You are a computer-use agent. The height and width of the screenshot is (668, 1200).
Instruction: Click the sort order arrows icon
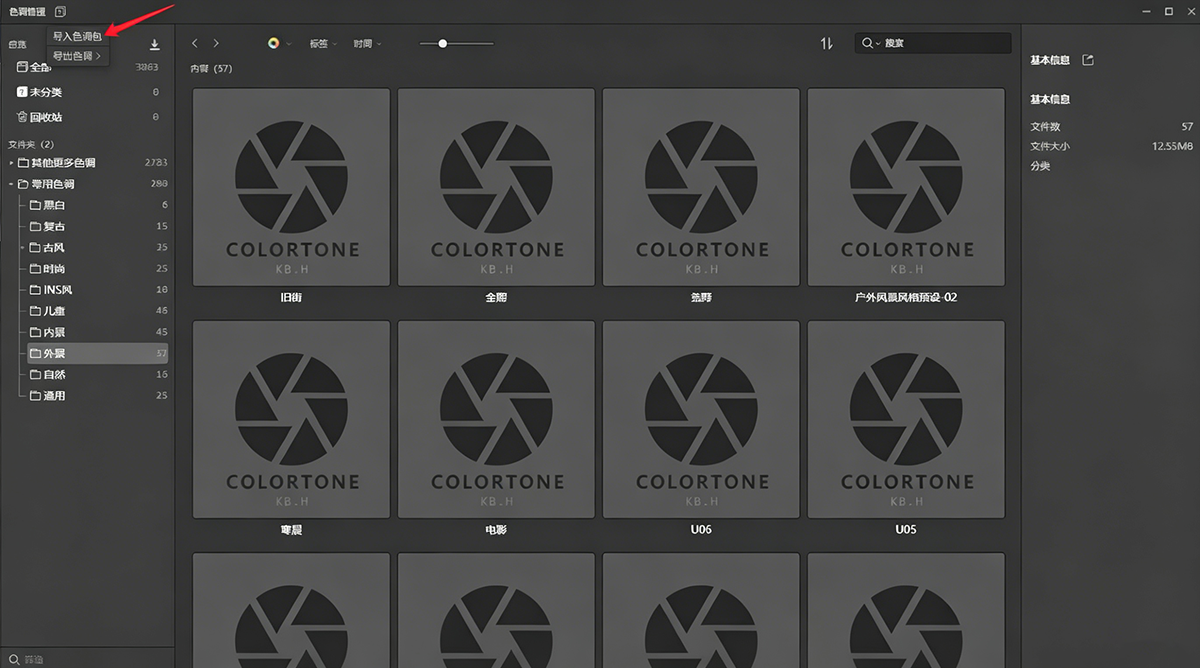827,44
